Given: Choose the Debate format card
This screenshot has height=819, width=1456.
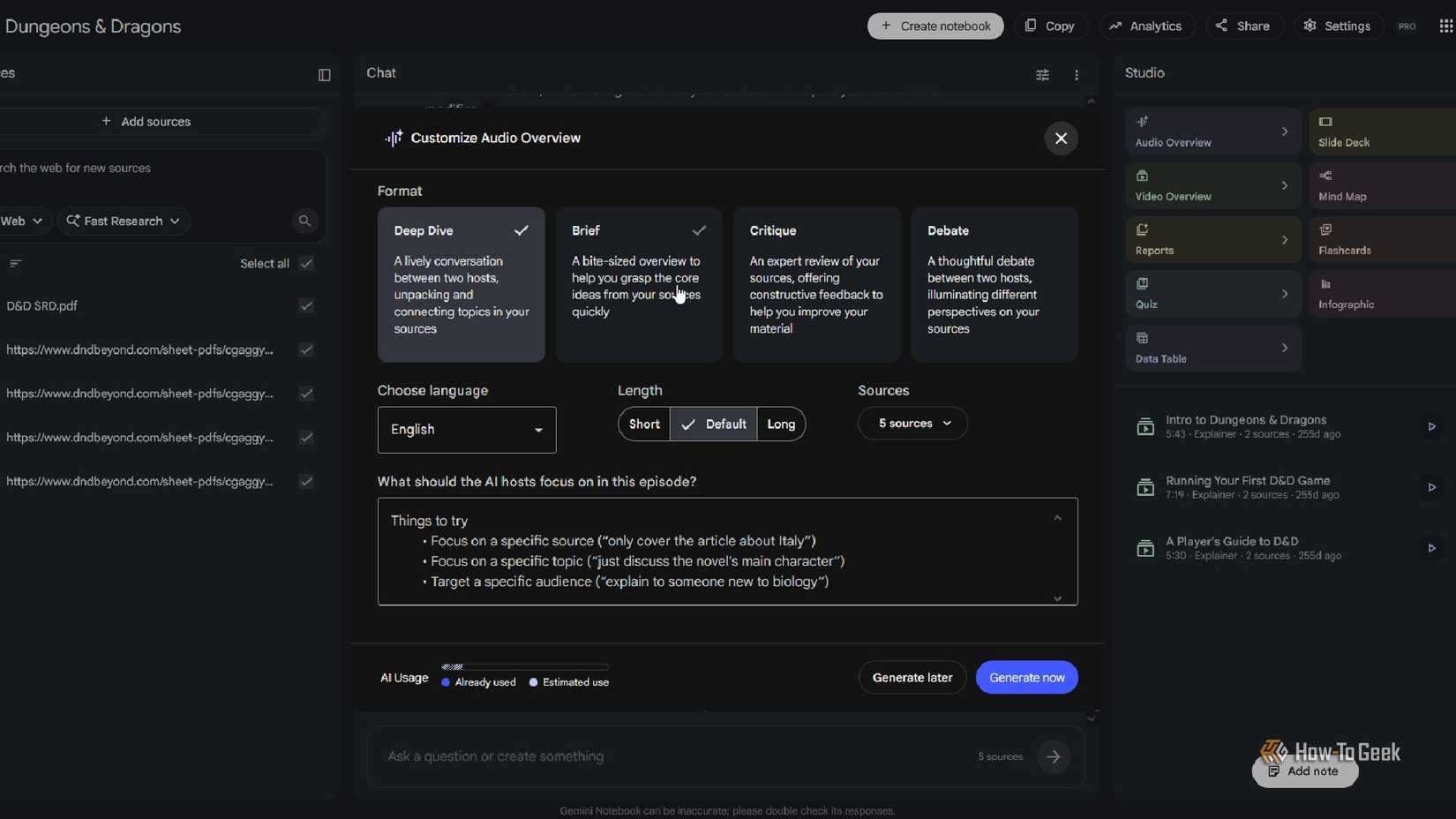Looking at the screenshot, I should tap(994, 284).
